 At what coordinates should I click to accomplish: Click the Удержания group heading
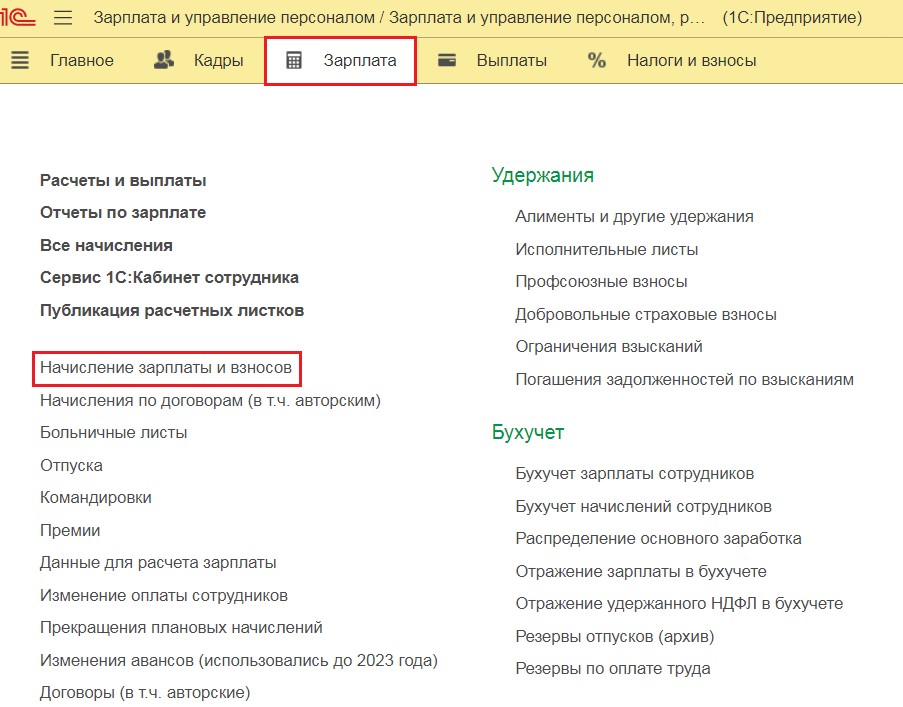542,175
